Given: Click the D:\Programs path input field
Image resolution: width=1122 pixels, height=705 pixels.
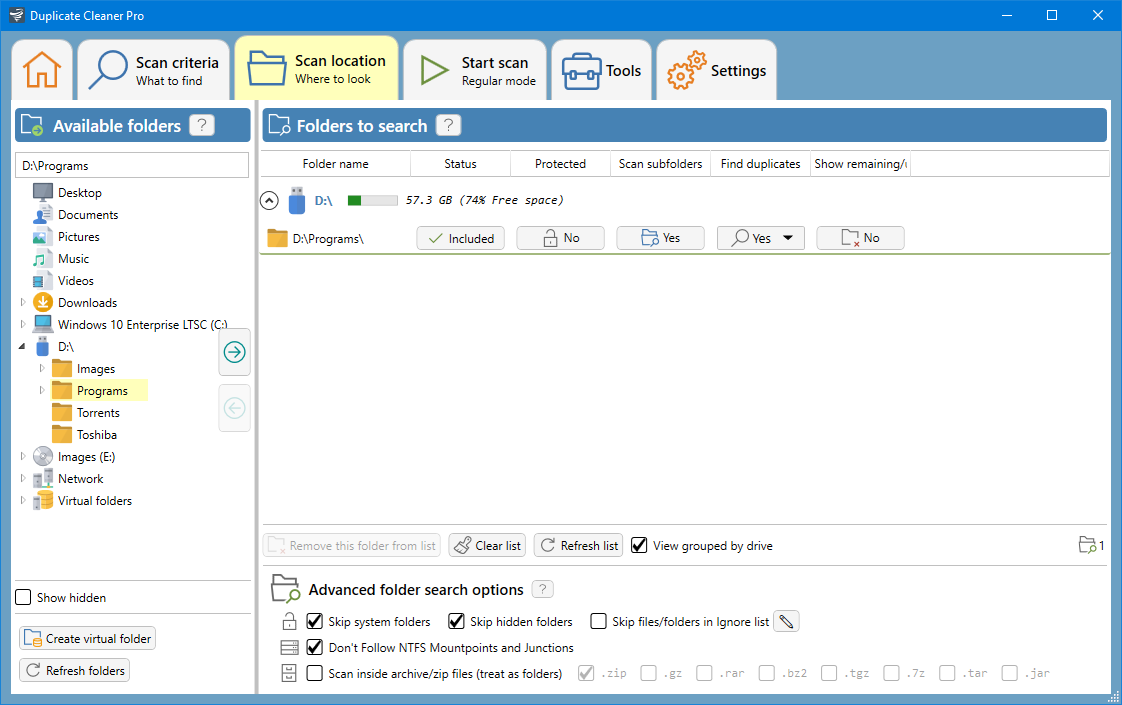Looking at the screenshot, I should click(x=132, y=165).
